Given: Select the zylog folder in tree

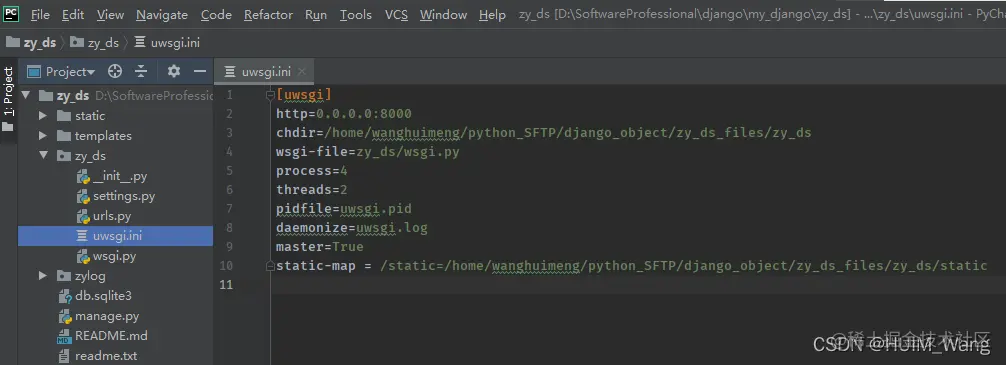Looking at the screenshot, I should (x=90, y=276).
